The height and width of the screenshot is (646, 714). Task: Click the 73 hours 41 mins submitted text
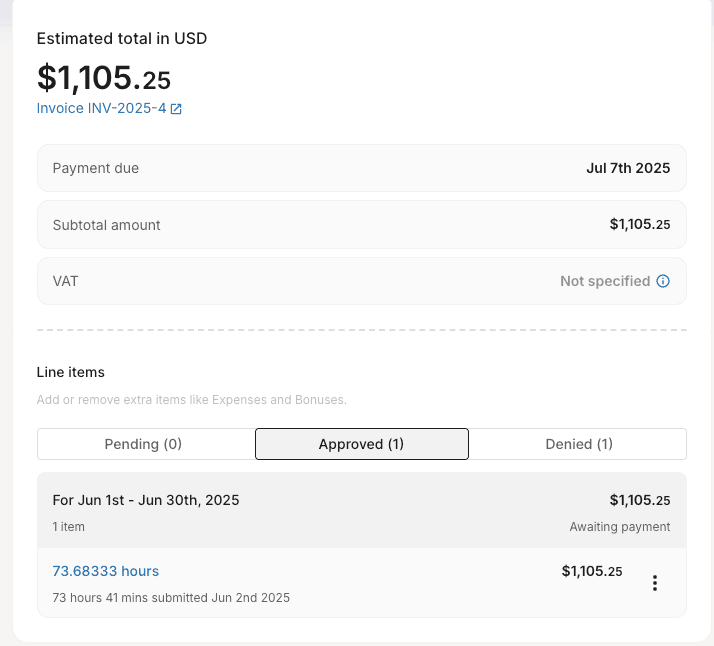(171, 597)
